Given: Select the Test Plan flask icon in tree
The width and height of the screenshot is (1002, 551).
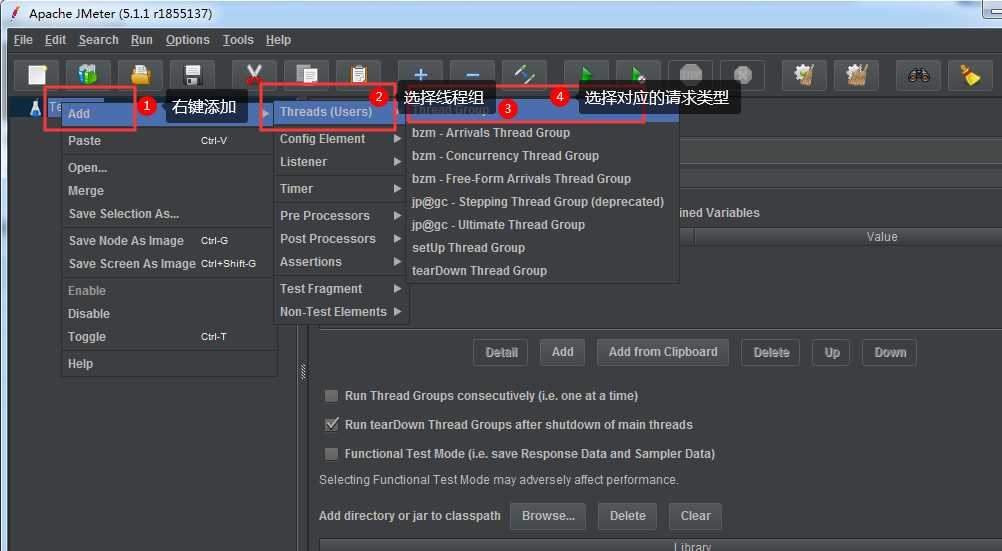Looking at the screenshot, I should point(36,108).
